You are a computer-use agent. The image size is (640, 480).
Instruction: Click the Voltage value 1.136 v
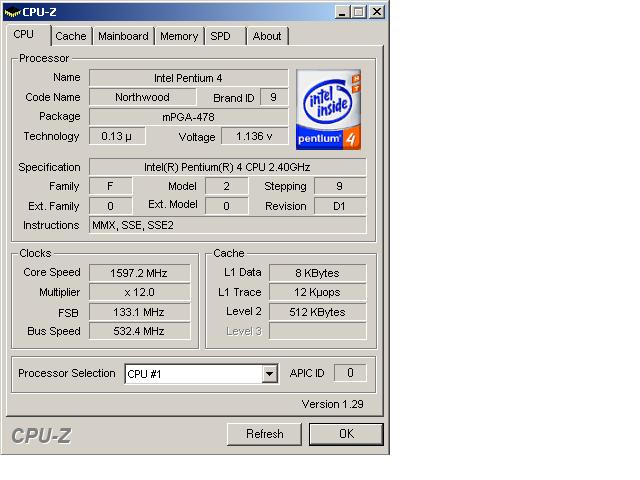(x=254, y=136)
